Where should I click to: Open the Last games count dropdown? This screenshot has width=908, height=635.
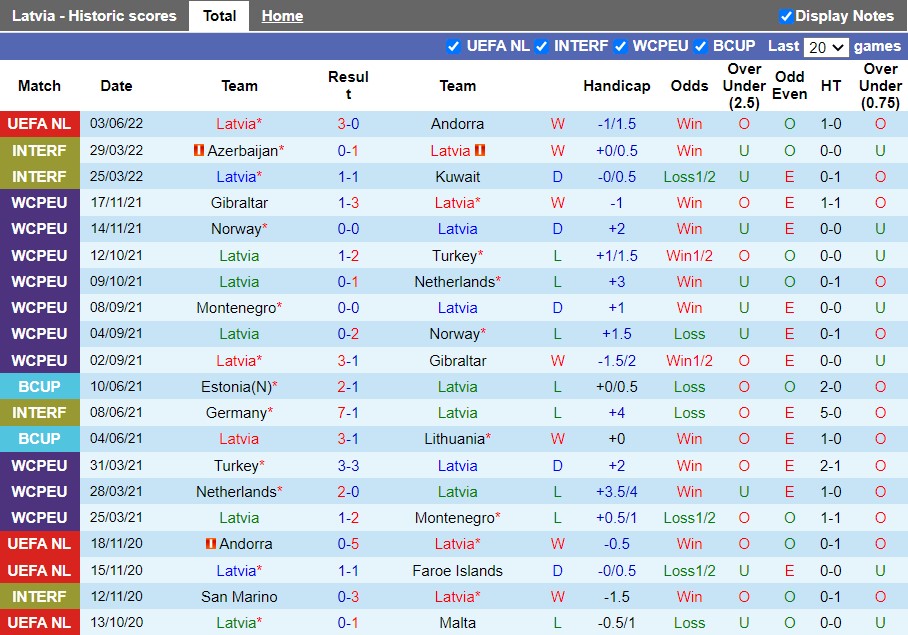click(826, 47)
